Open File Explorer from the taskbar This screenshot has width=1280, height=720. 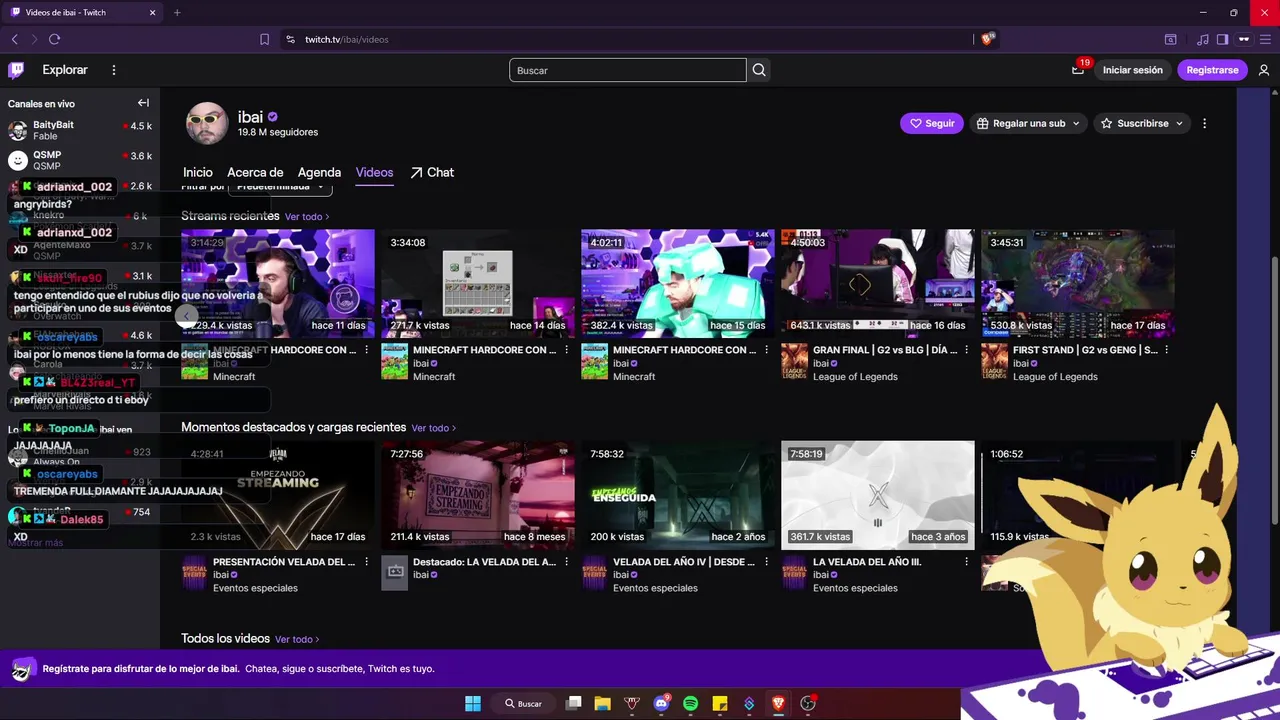tap(602, 703)
